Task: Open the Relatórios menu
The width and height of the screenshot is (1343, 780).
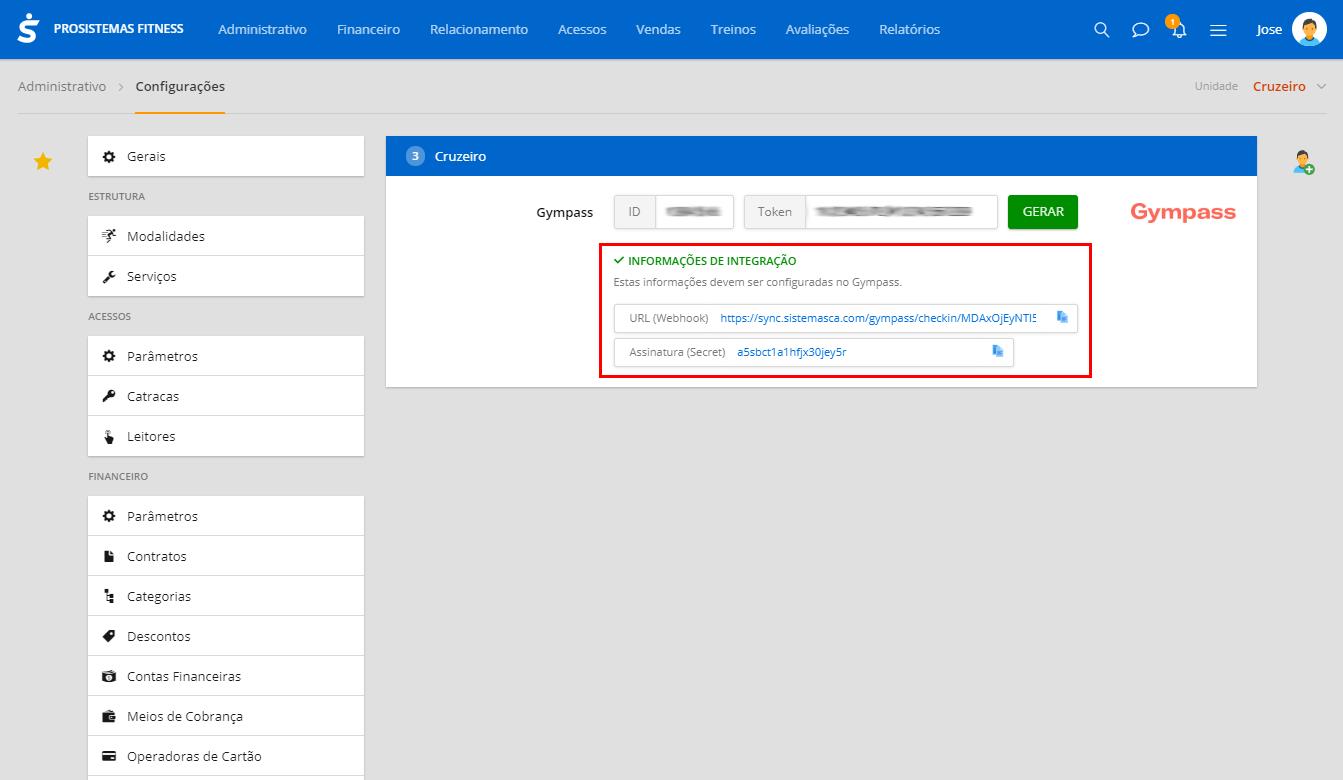Action: click(909, 30)
